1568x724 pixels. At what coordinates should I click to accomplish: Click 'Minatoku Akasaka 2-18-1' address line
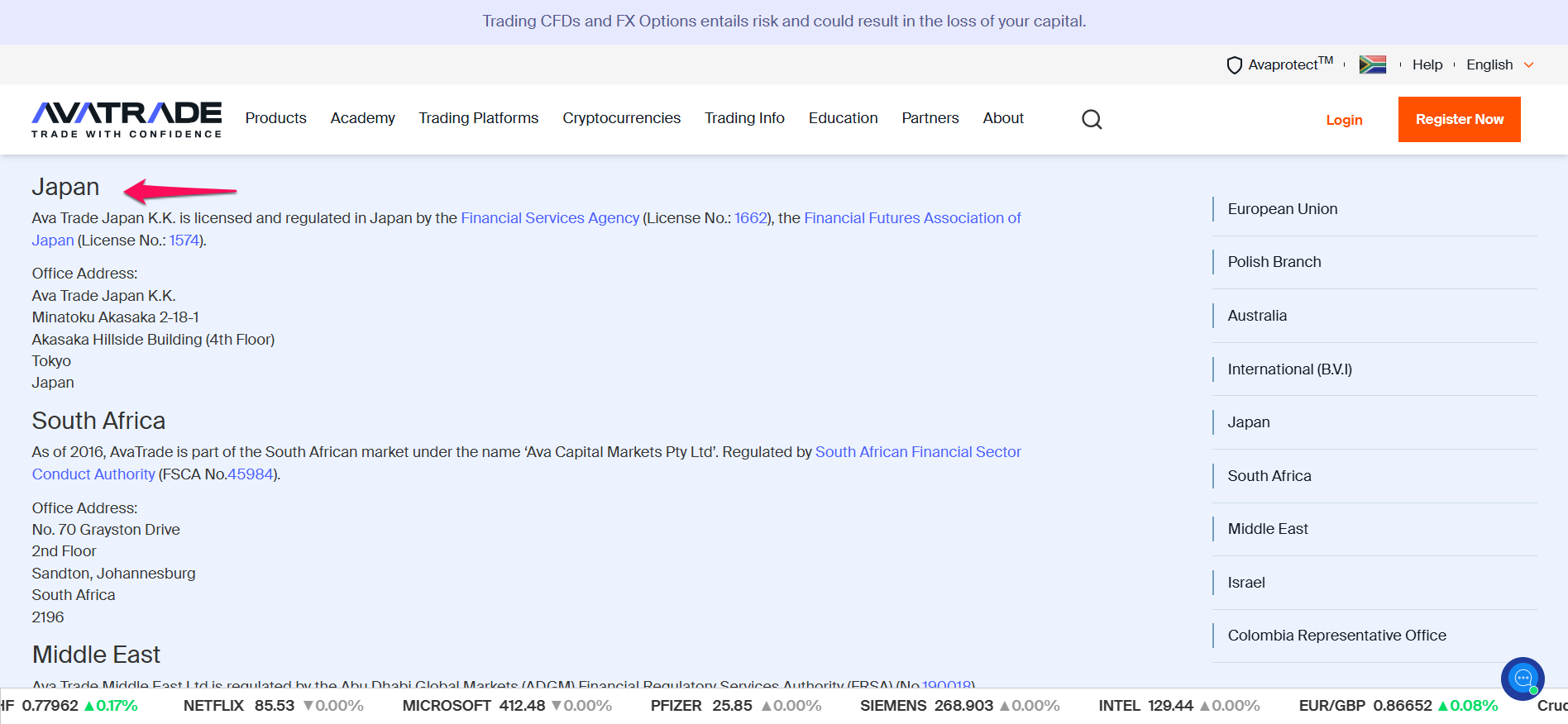point(115,317)
